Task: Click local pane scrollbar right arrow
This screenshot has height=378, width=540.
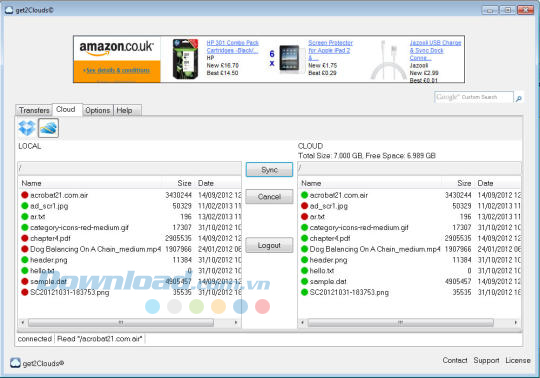Action: (x=236, y=323)
